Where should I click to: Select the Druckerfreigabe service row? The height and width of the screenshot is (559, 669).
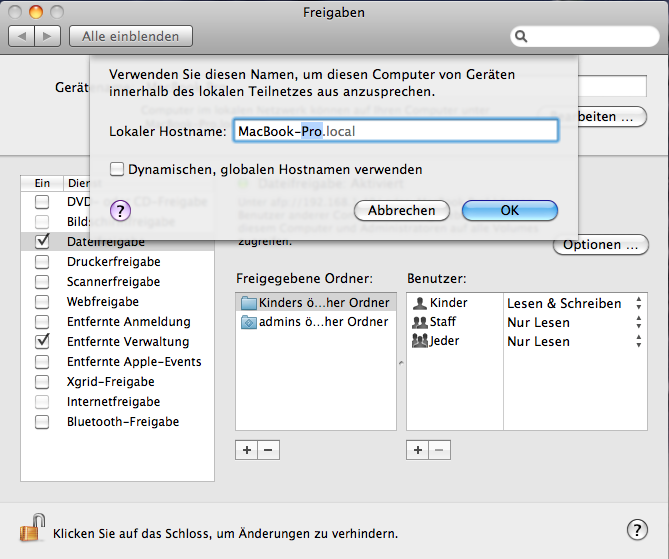117,262
